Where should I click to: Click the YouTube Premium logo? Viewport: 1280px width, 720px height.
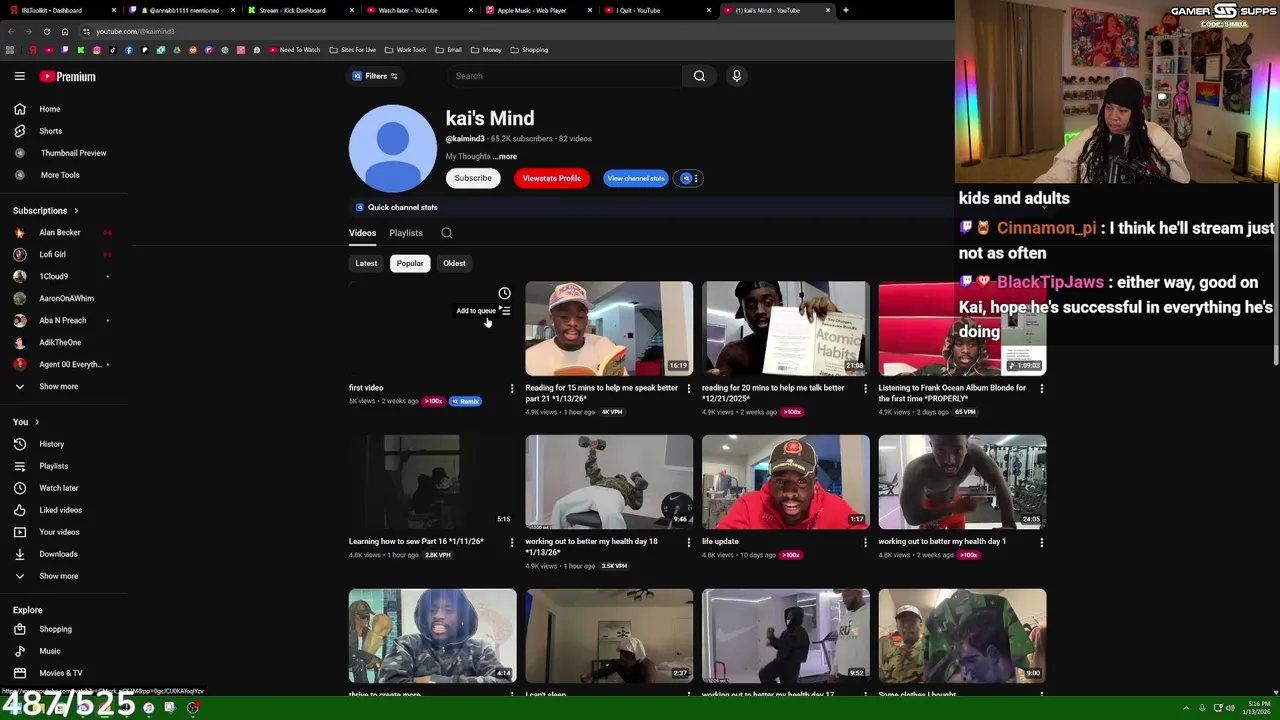coord(68,76)
